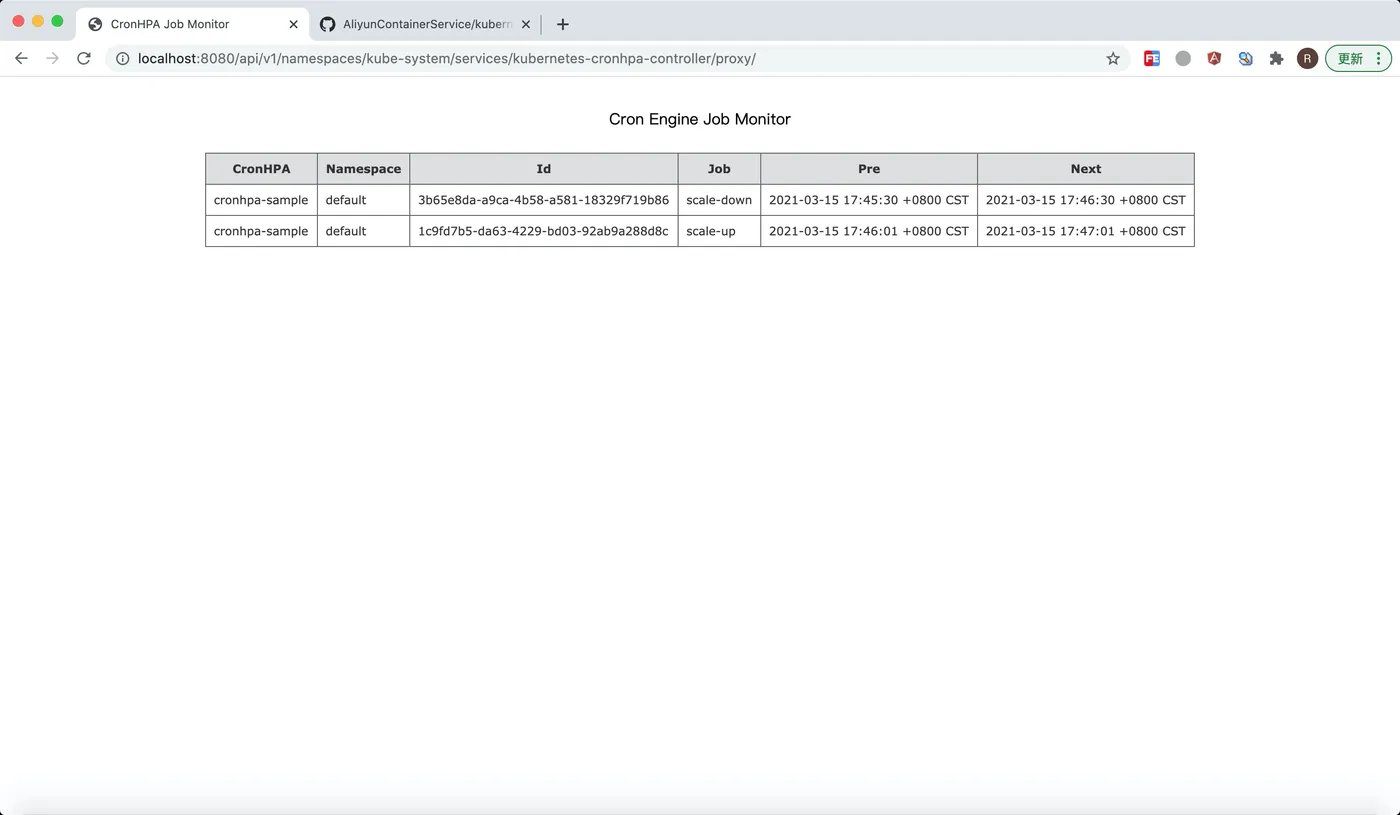Image resolution: width=1400 pixels, height=815 pixels.
Task: Click the Next column header
Action: (x=1086, y=169)
